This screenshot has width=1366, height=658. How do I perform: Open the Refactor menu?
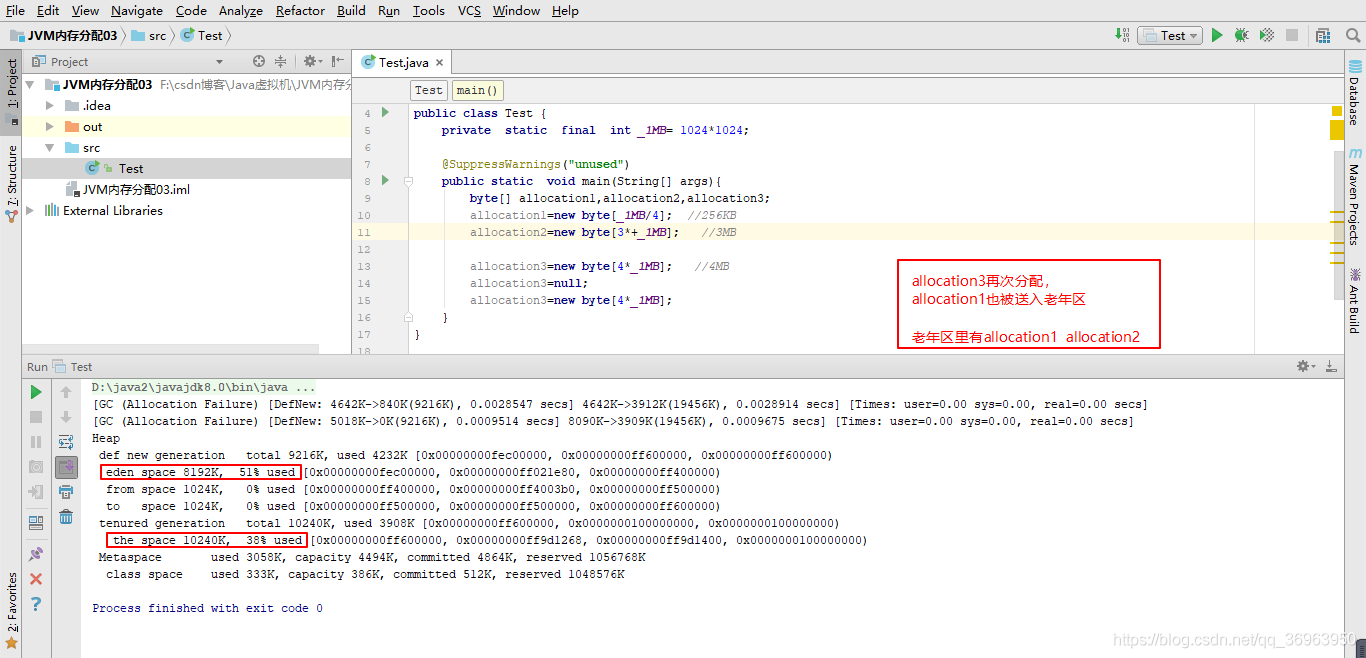pyautogui.click(x=301, y=10)
